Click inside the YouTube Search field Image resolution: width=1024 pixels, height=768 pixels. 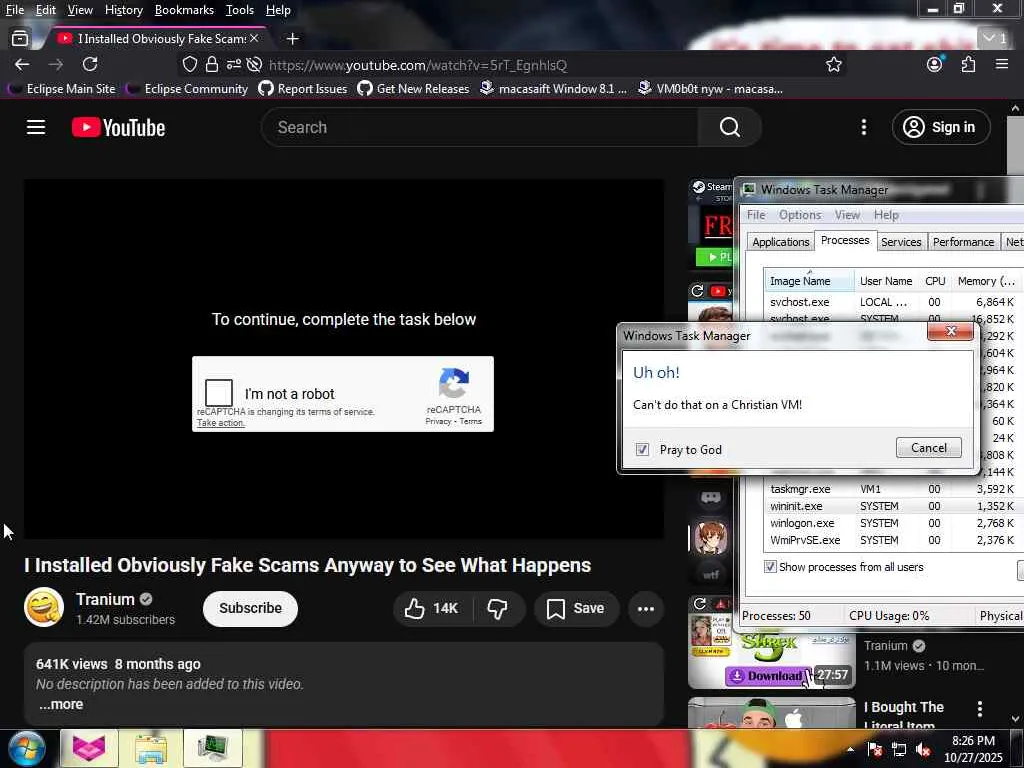coord(480,127)
